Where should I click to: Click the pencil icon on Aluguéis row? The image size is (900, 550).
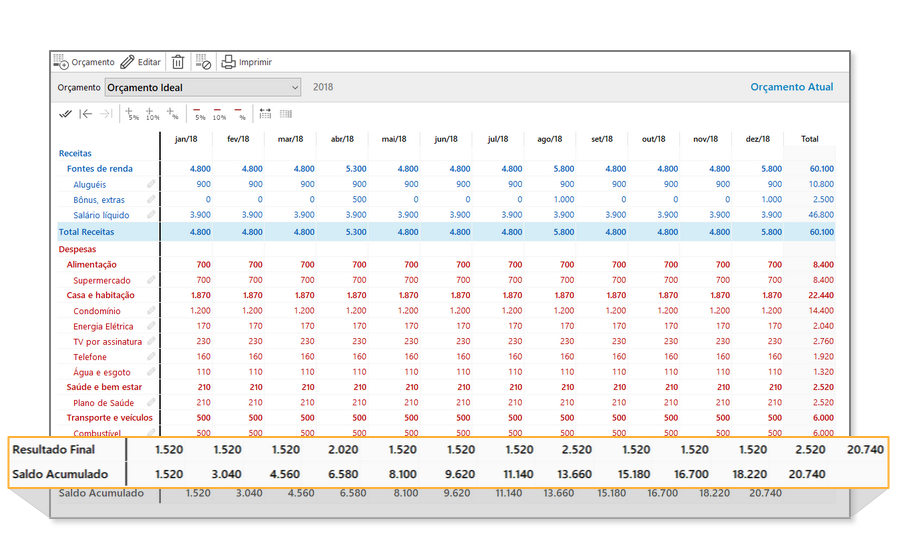(x=151, y=184)
